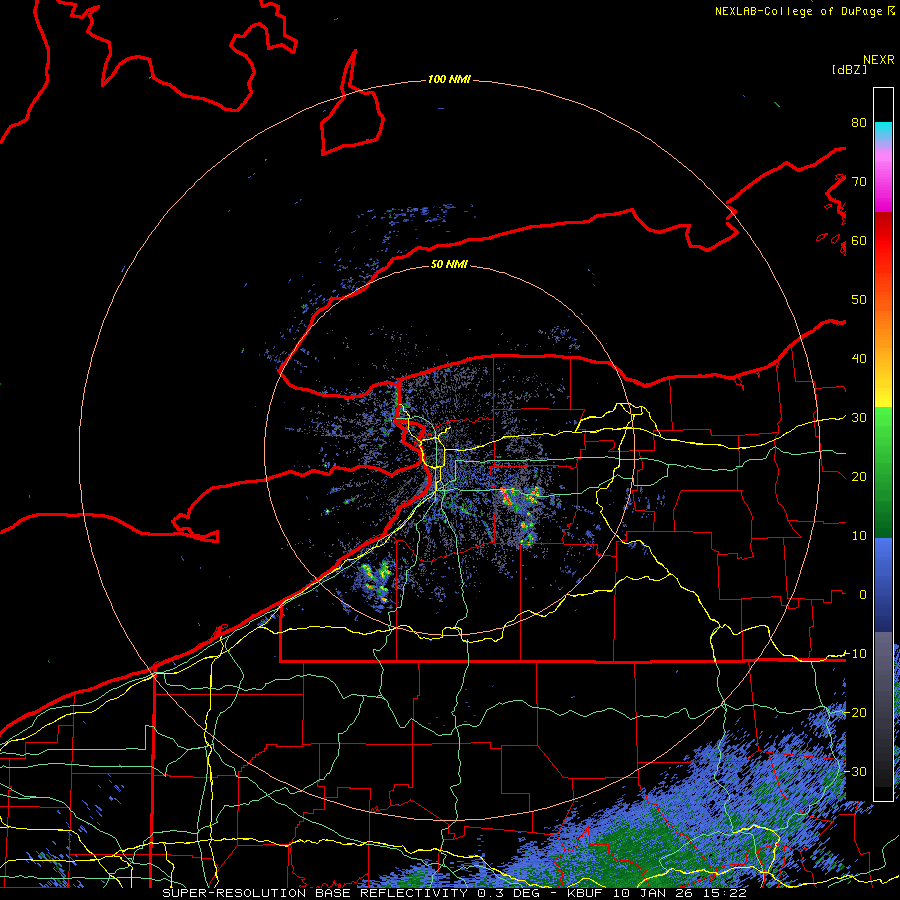
Task: Click the 100 NMI range ring label
Action: (449, 79)
